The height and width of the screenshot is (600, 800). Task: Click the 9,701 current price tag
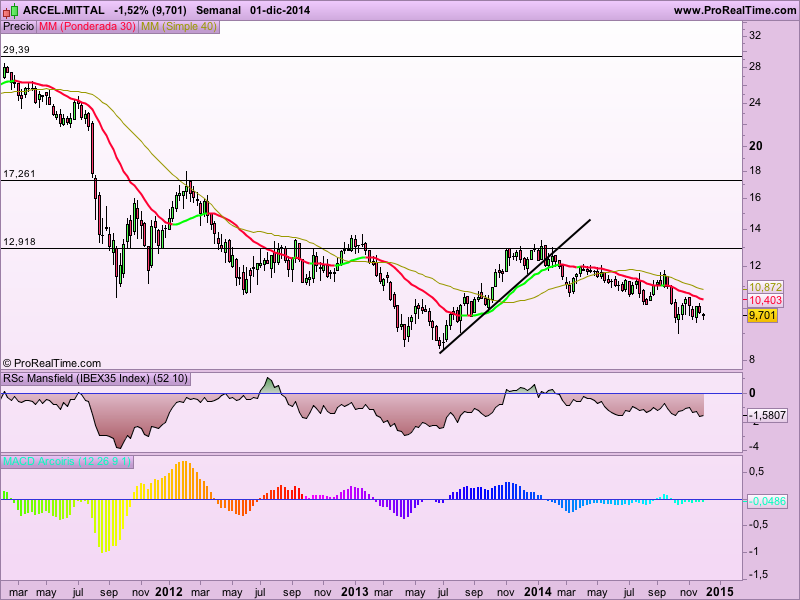tap(762, 316)
